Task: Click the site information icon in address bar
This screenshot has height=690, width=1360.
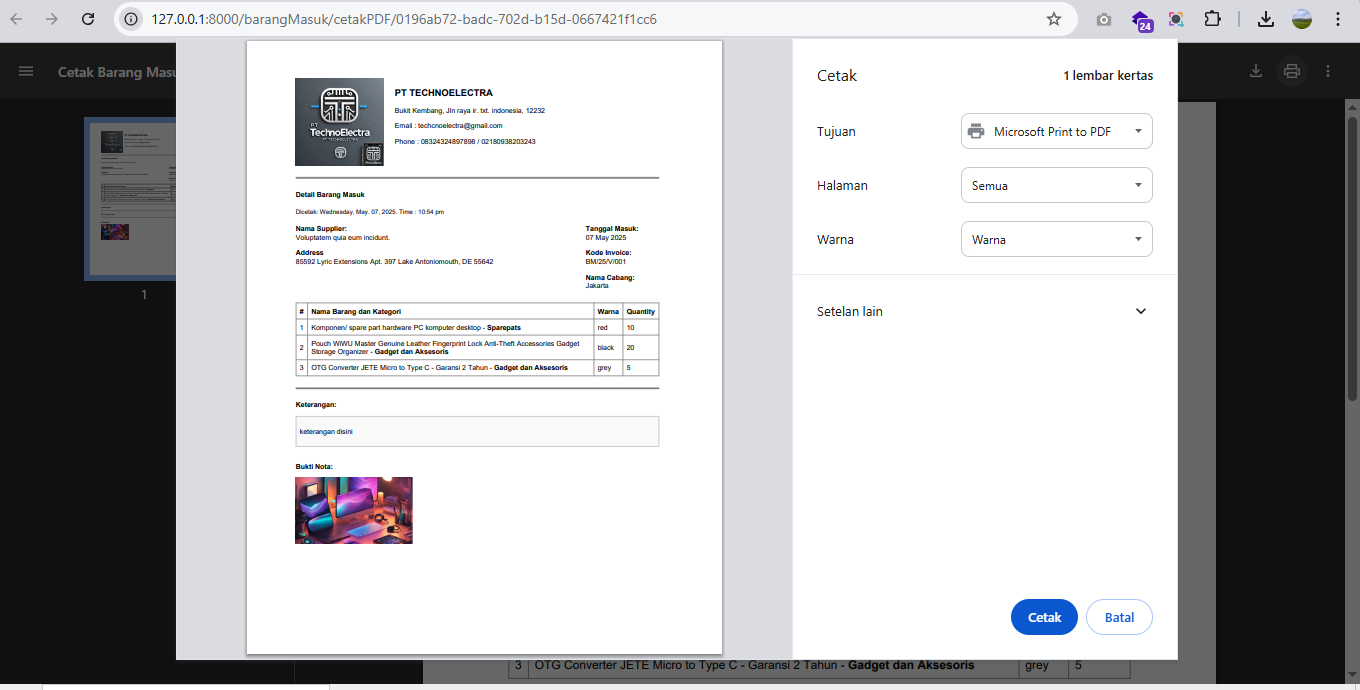Action: click(x=131, y=19)
